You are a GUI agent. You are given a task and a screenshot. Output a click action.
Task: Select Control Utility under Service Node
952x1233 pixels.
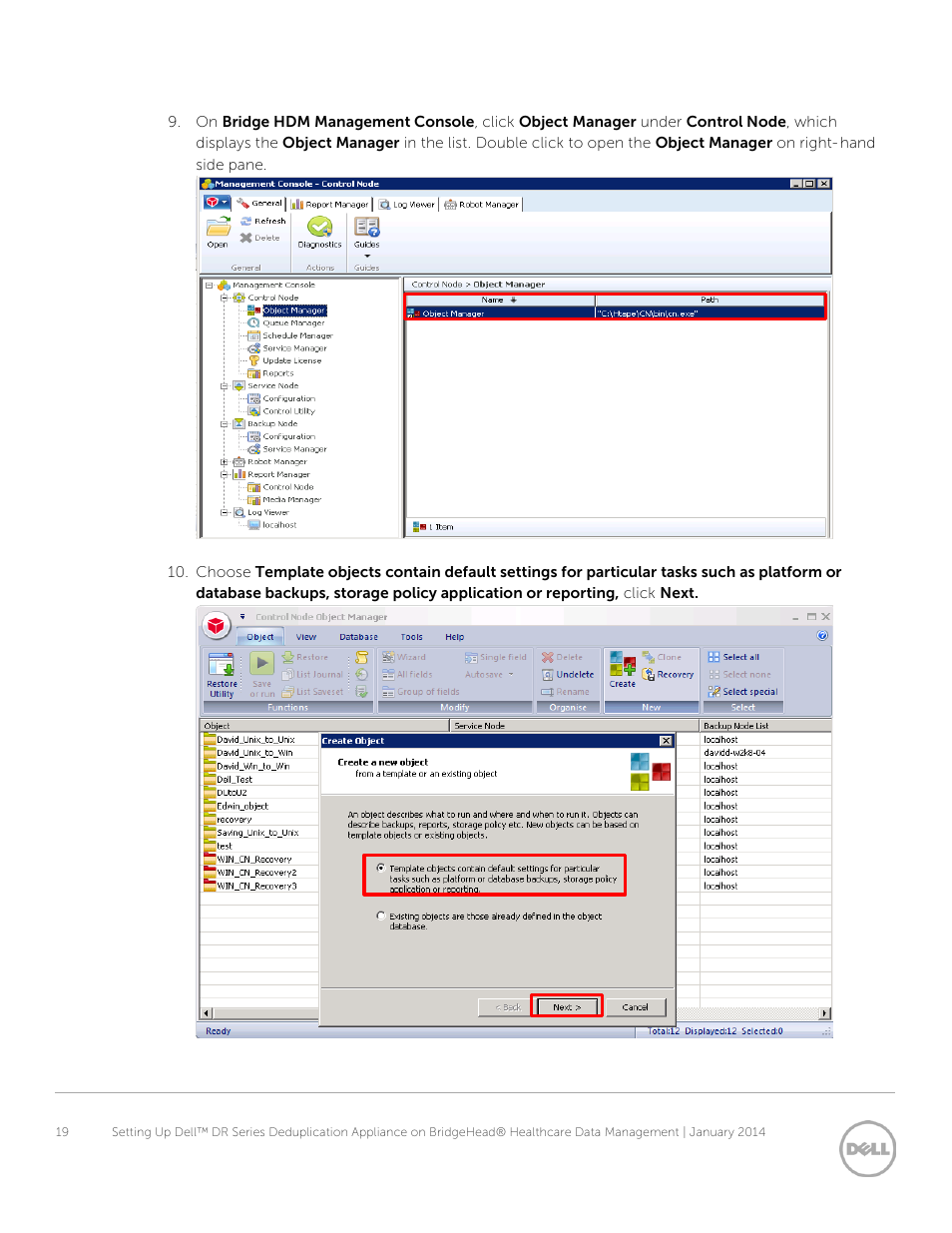(288, 411)
